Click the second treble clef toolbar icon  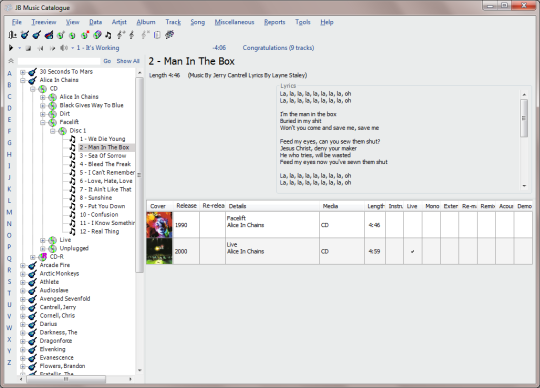(x=131, y=35)
